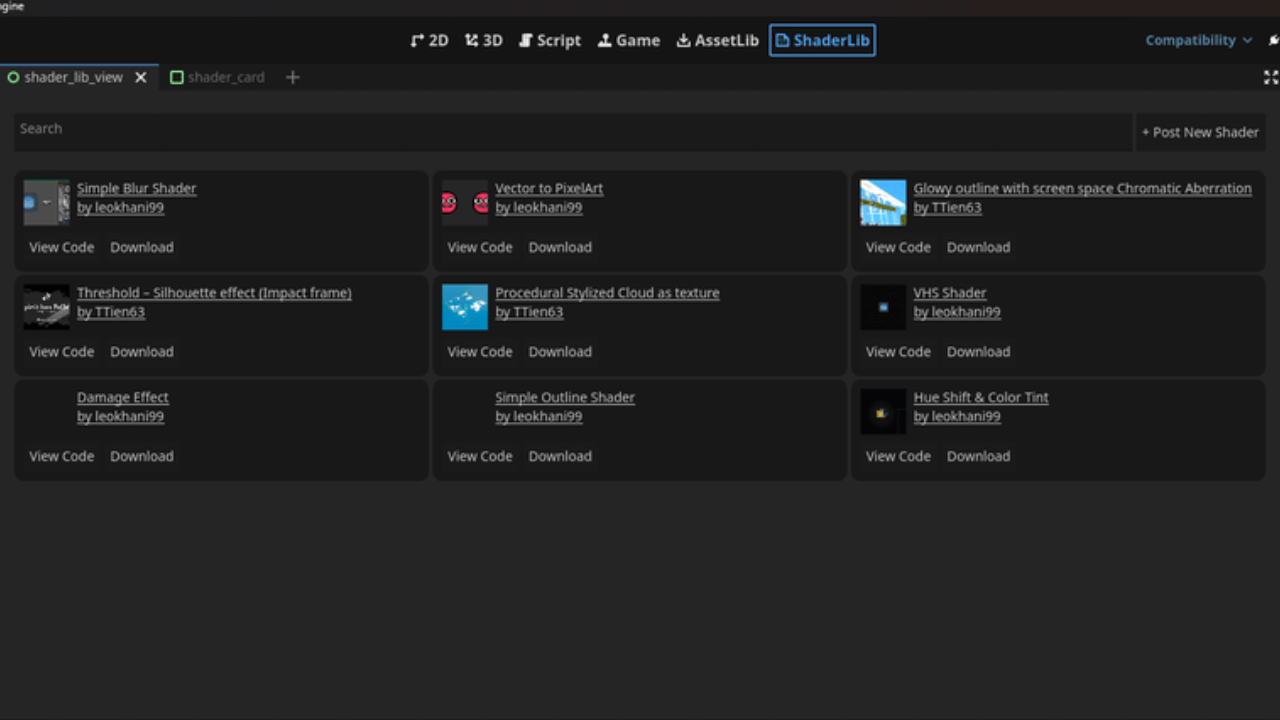1280x720 pixels.
Task: Select the shader_lib_view tab
Action: (73, 77)
